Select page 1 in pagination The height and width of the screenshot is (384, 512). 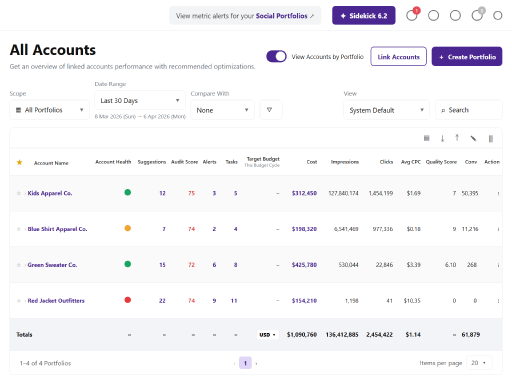pyautogui.click(x=245, y=363)
